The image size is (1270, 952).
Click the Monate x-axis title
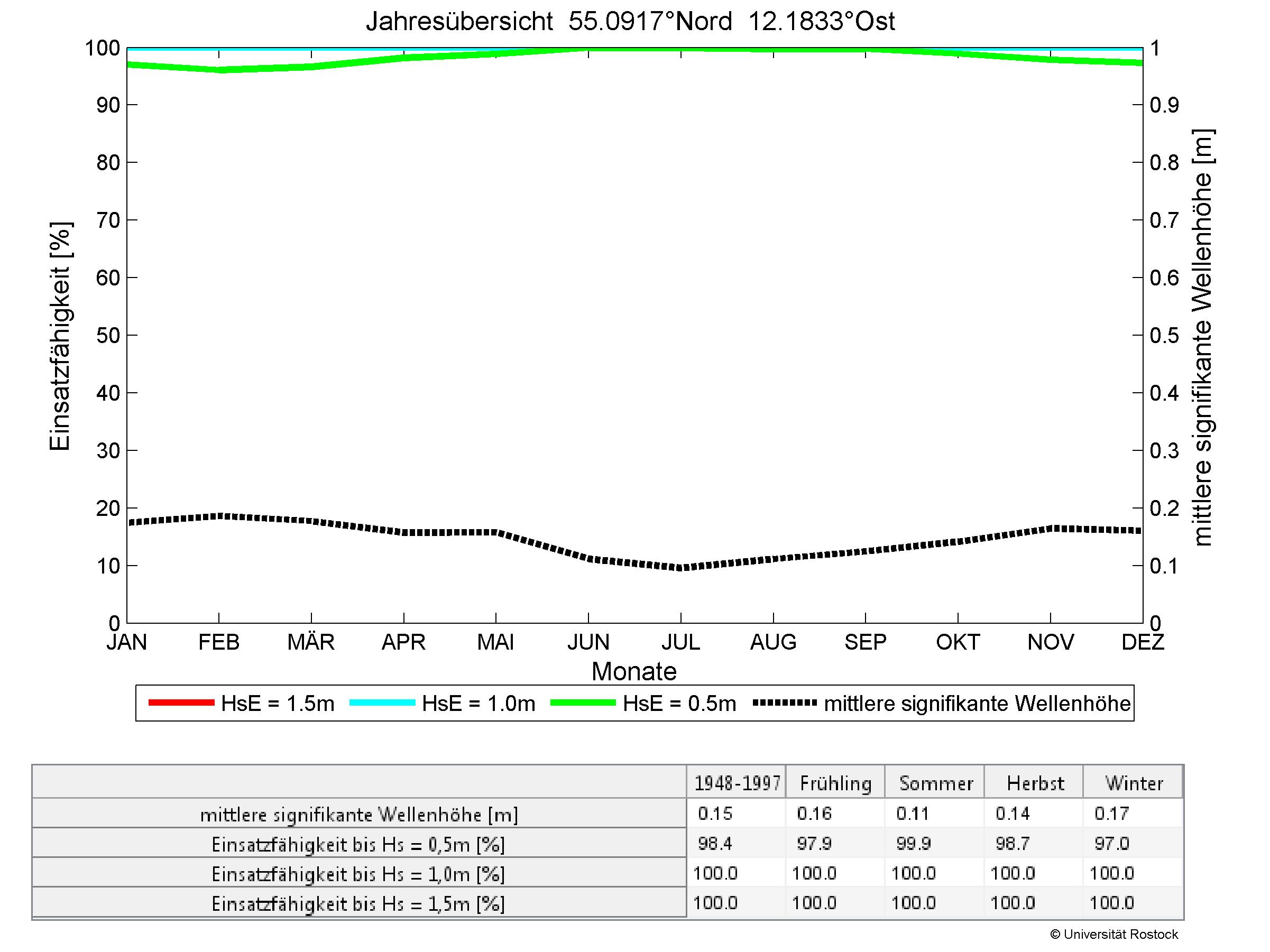(634, 671)
